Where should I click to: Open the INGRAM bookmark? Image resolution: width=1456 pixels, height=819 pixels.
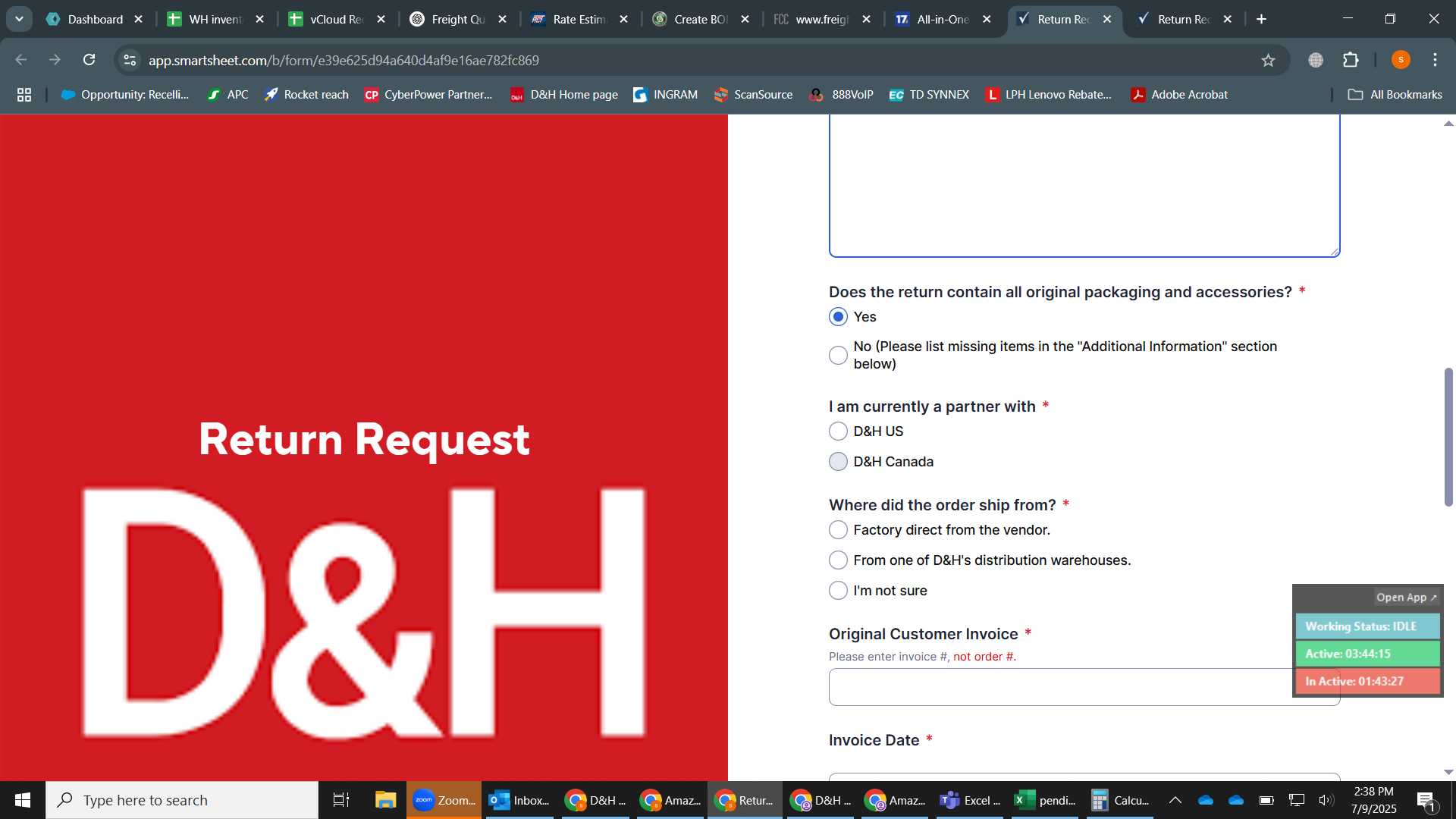pos(665,95)
